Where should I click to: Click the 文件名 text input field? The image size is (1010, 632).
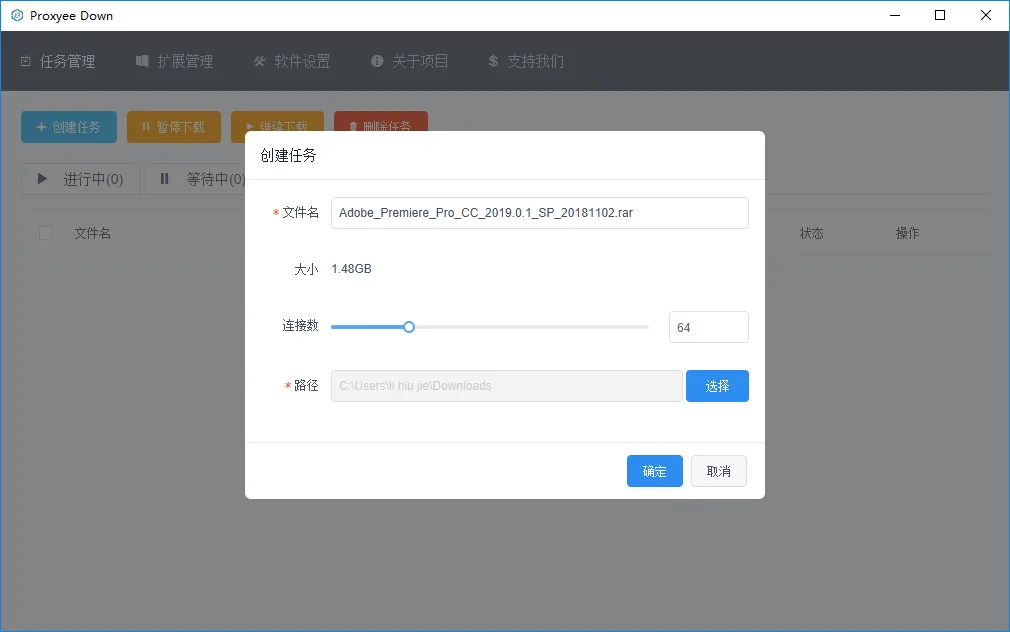pyautogui.click(x=540, y=213)
